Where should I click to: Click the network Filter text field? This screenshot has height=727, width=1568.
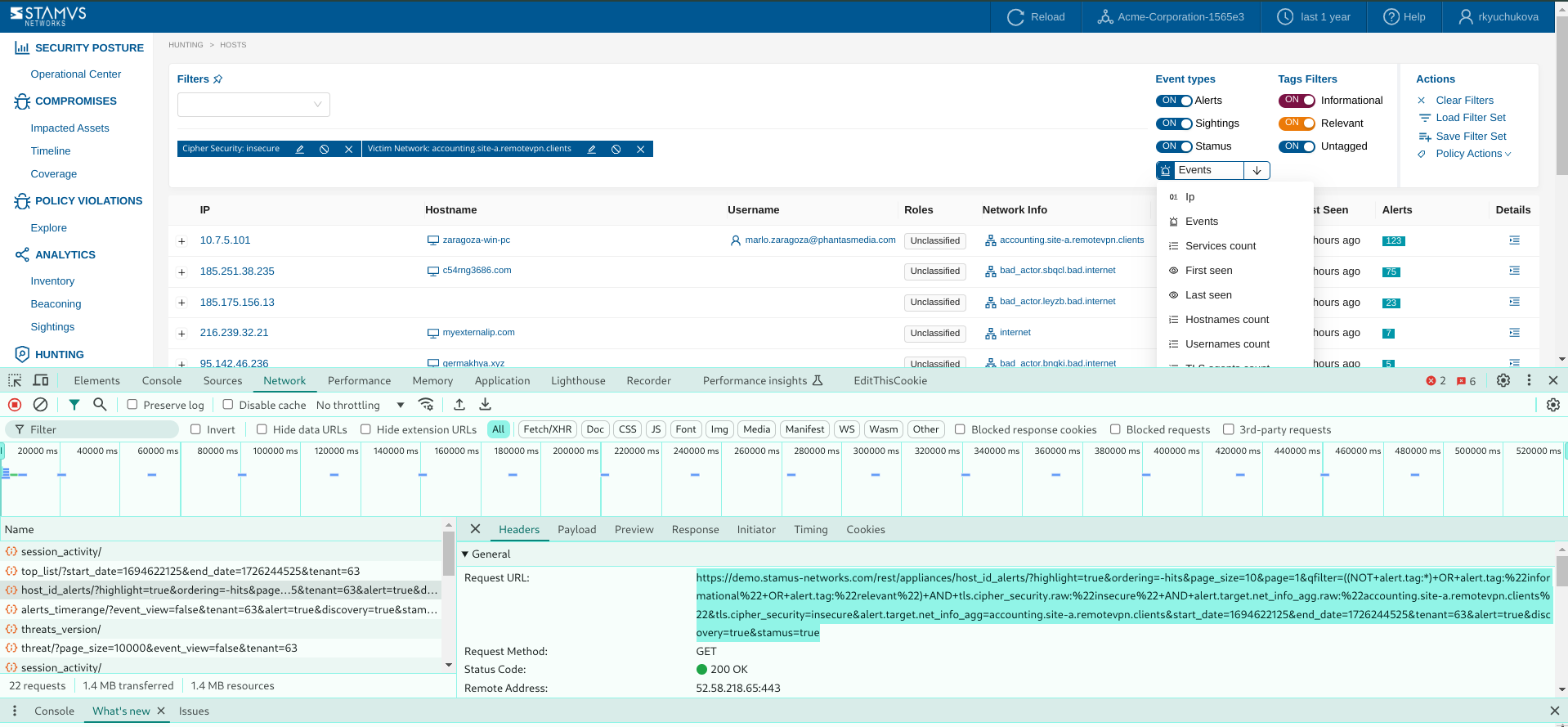[98, 429]
